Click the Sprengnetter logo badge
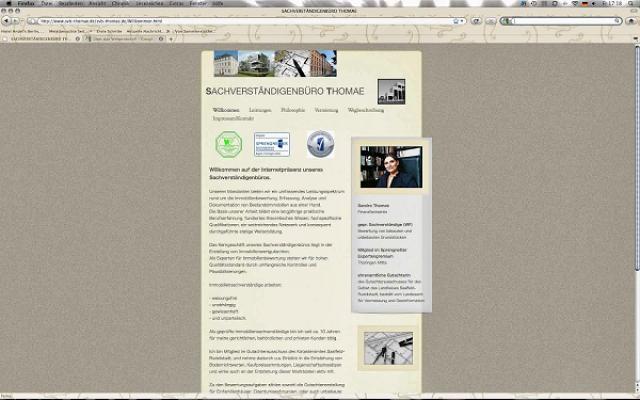The width and height of the screenshot is (640, 400). coord(271,144)
